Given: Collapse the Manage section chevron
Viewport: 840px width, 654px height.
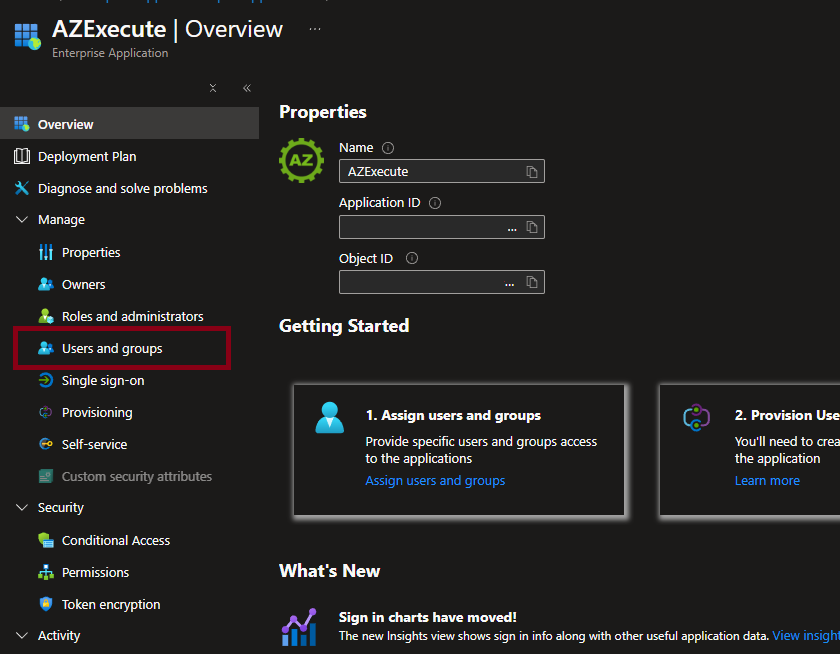Looking at the screenshot, I should point(22,220).
